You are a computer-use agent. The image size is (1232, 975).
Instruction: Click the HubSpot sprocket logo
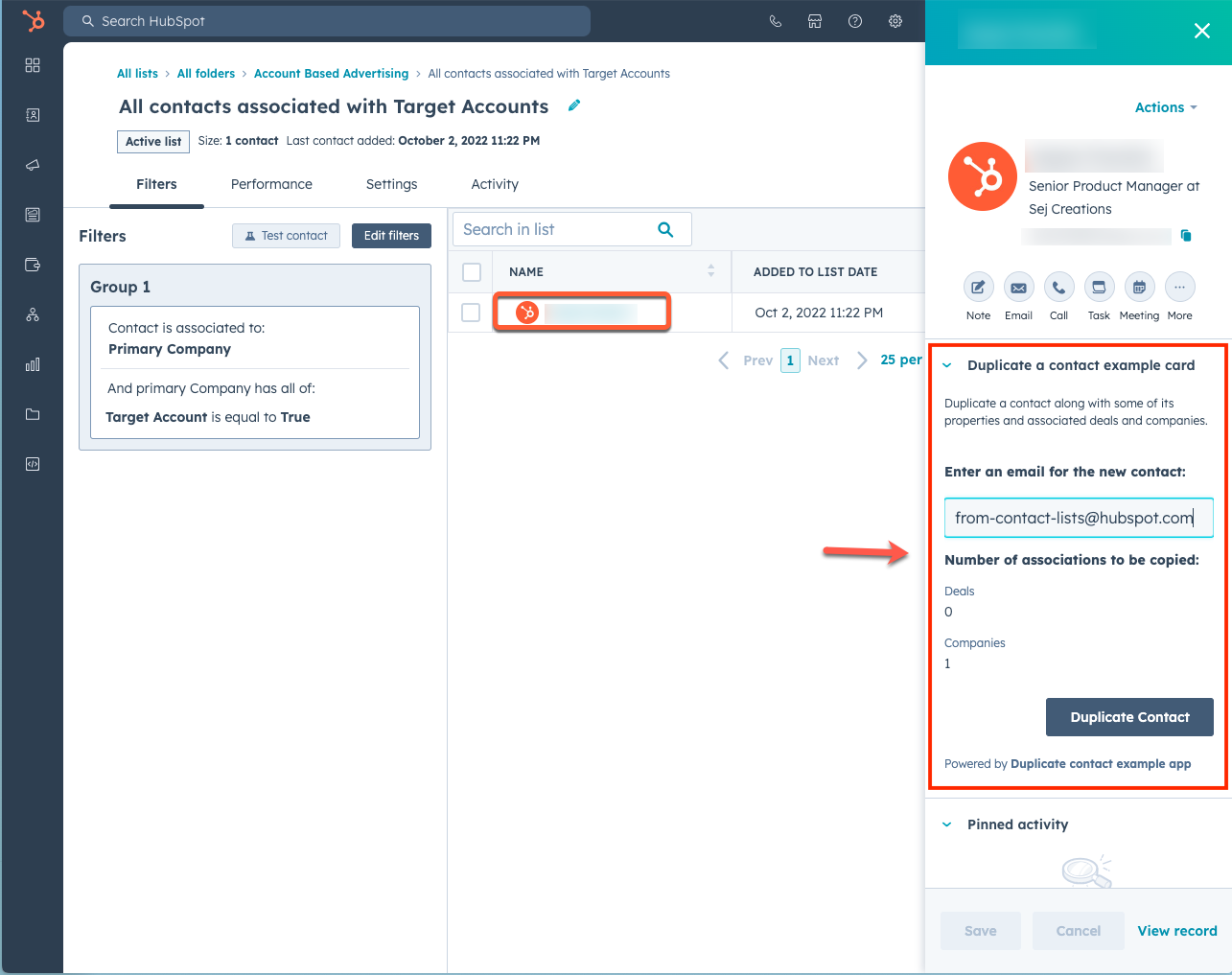point(34,20)
